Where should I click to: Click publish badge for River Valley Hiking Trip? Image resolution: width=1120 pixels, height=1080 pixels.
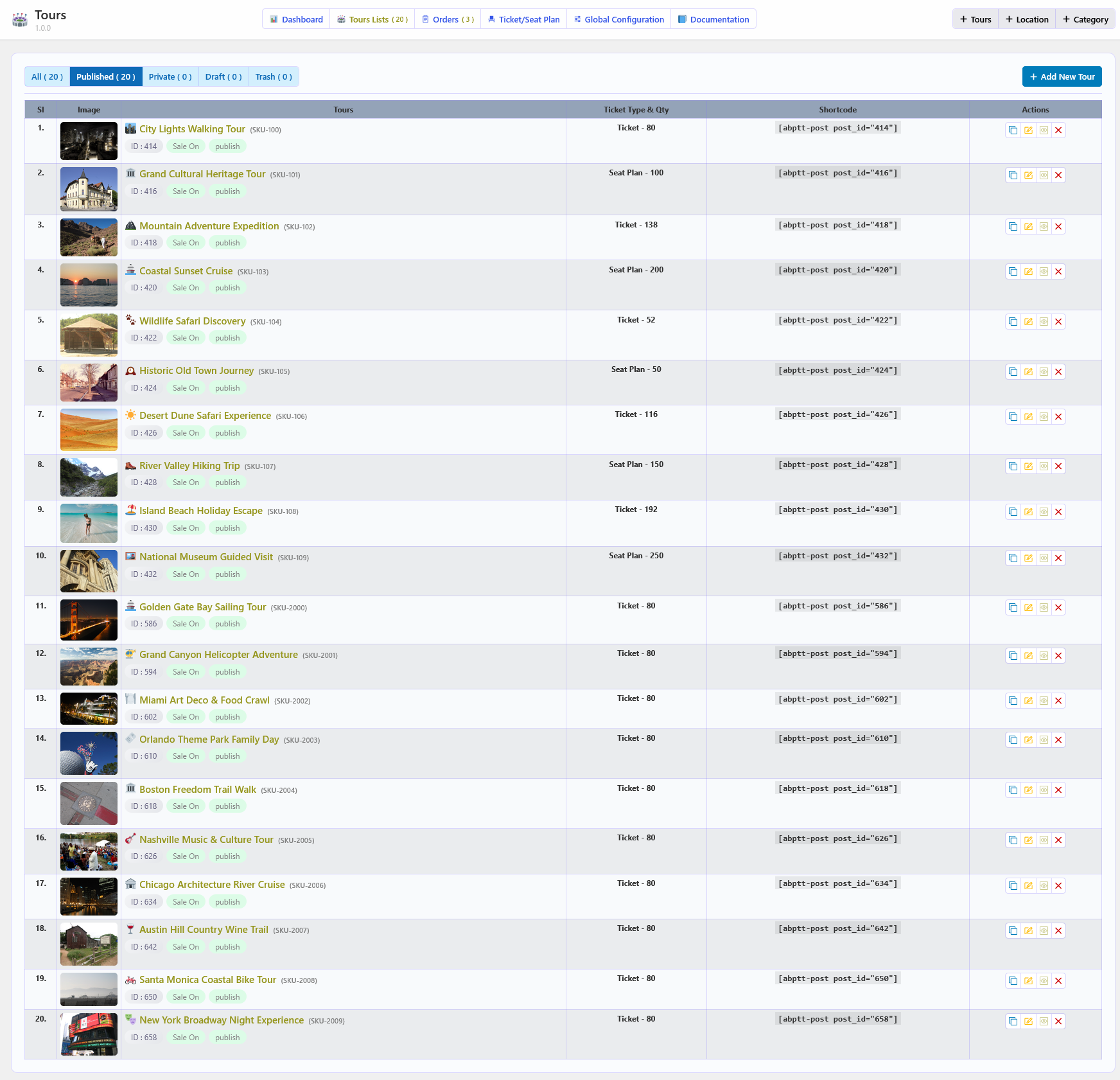(x=227, y=482)
